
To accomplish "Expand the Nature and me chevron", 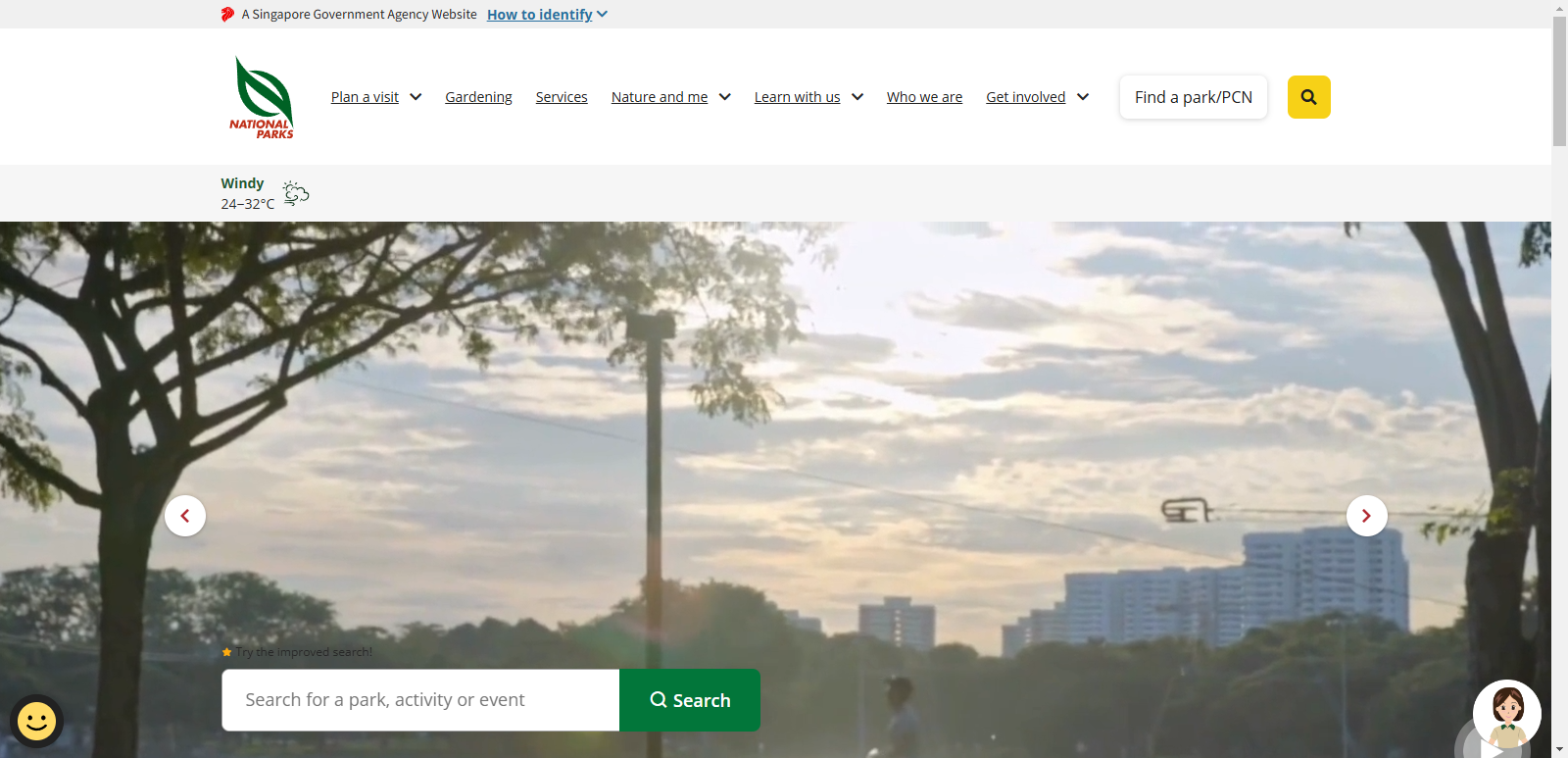I will tap(725, 97).
